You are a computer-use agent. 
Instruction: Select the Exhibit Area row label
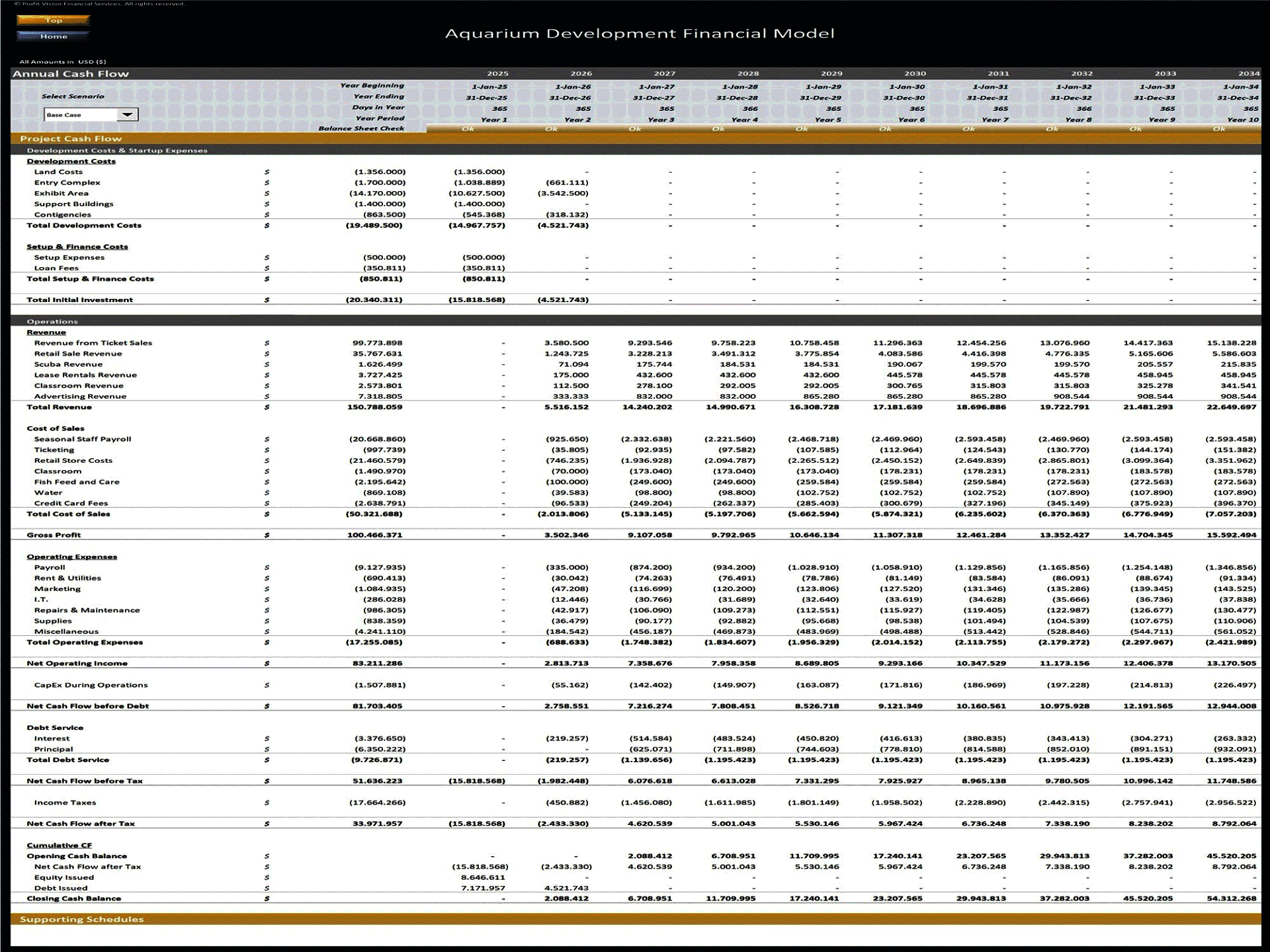pyautogui.click(x=61, y=193)
